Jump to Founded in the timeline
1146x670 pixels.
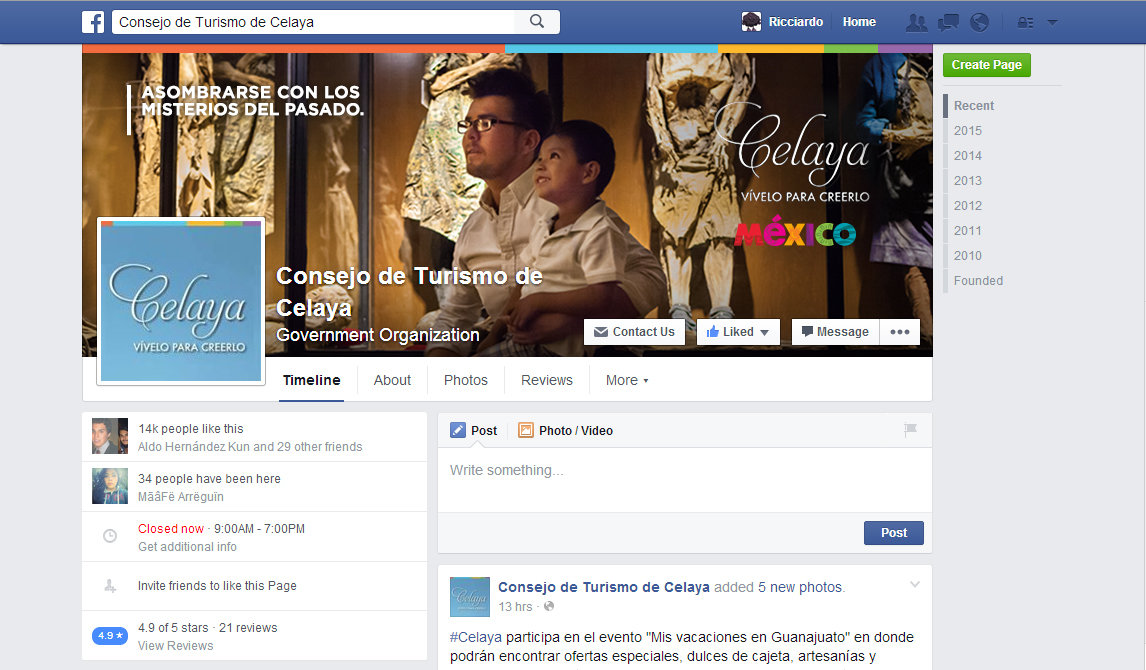978,281
